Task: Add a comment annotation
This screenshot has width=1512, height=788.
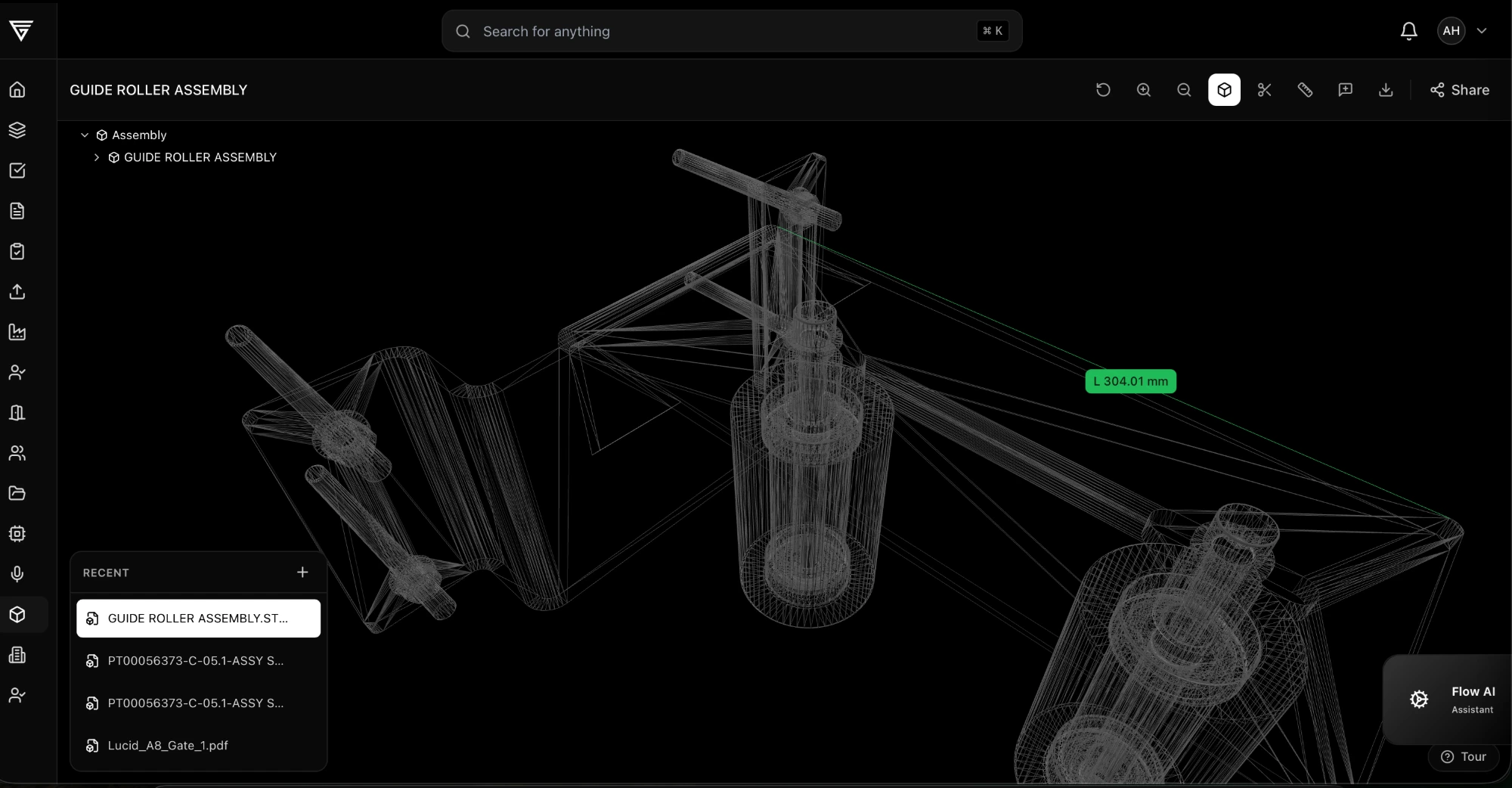Action: [1346, 90]
